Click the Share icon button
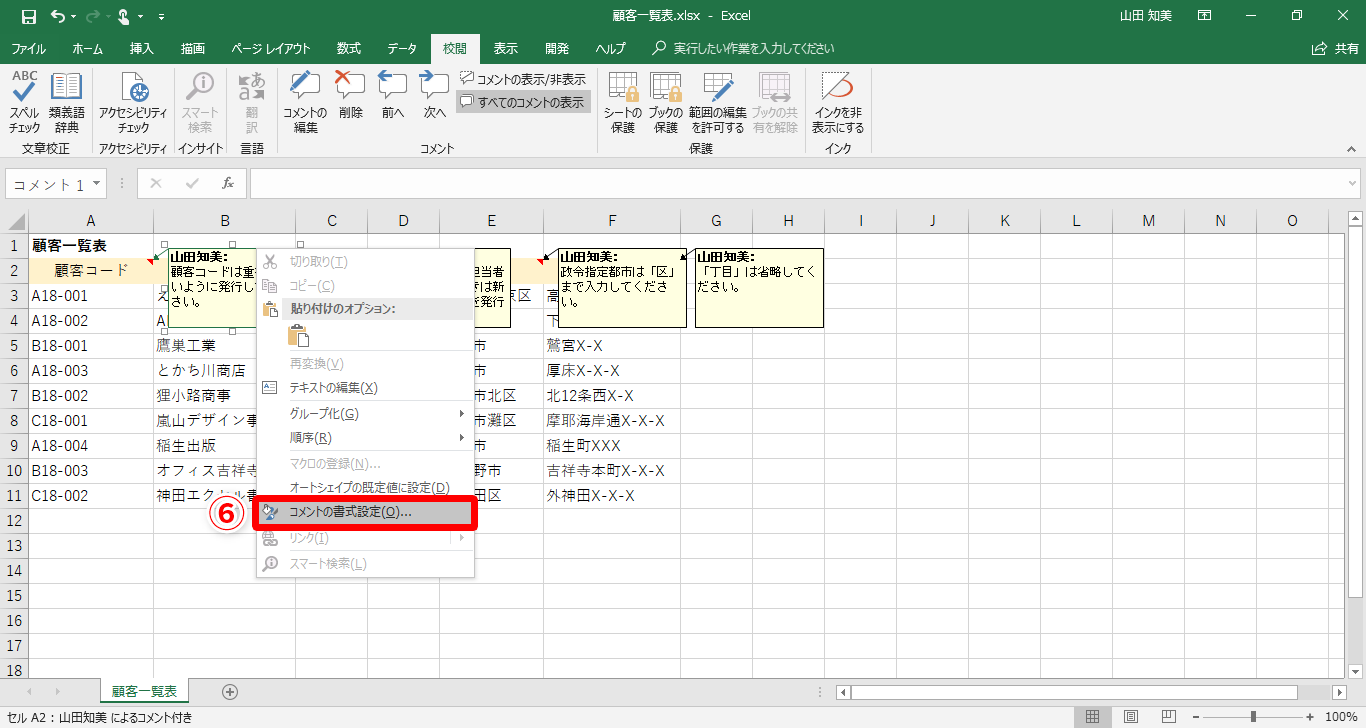 point(1335,48)
